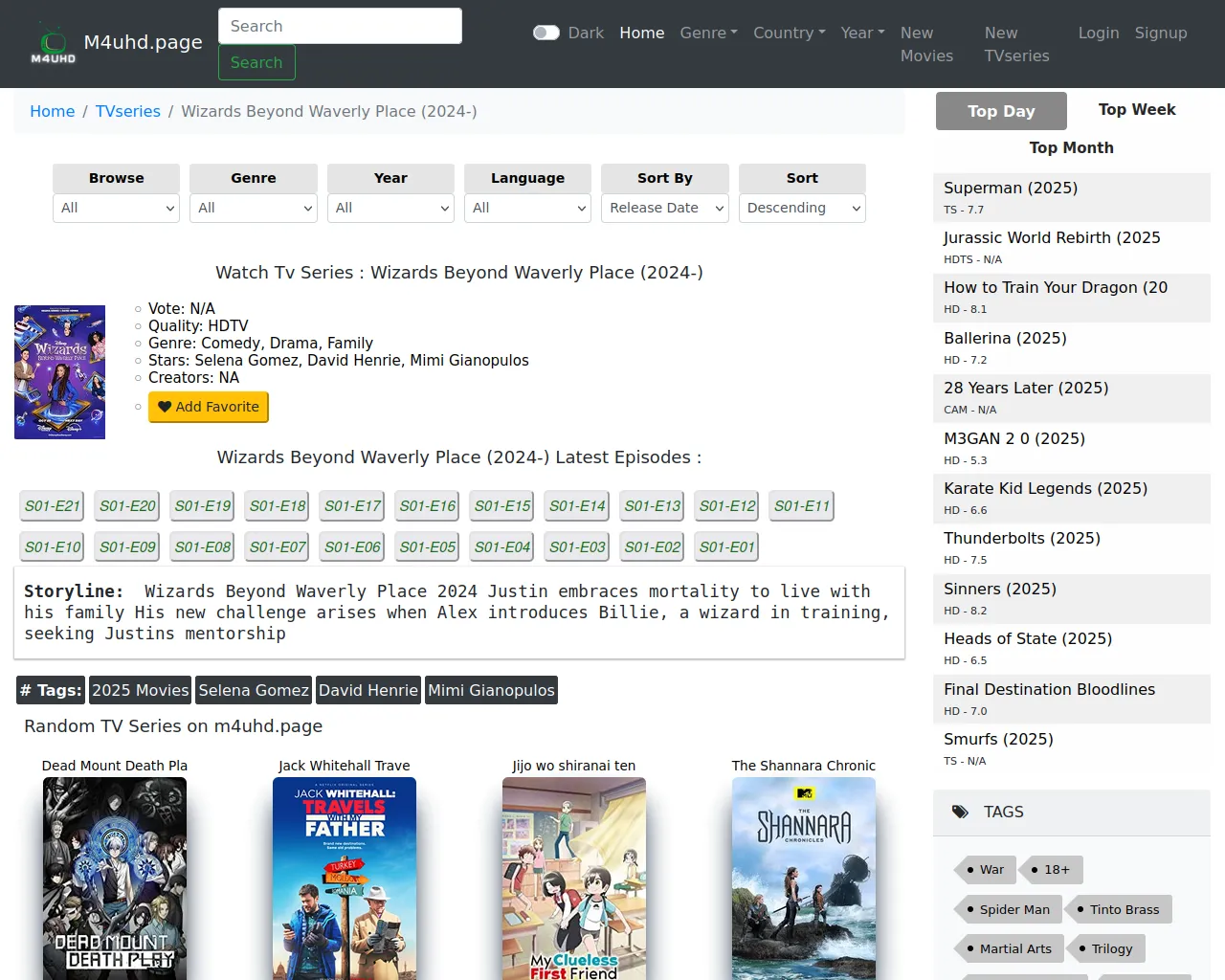The image size is (1225, 980).
Task: Click the Home breadcrumb link
Action: [53, 111]
